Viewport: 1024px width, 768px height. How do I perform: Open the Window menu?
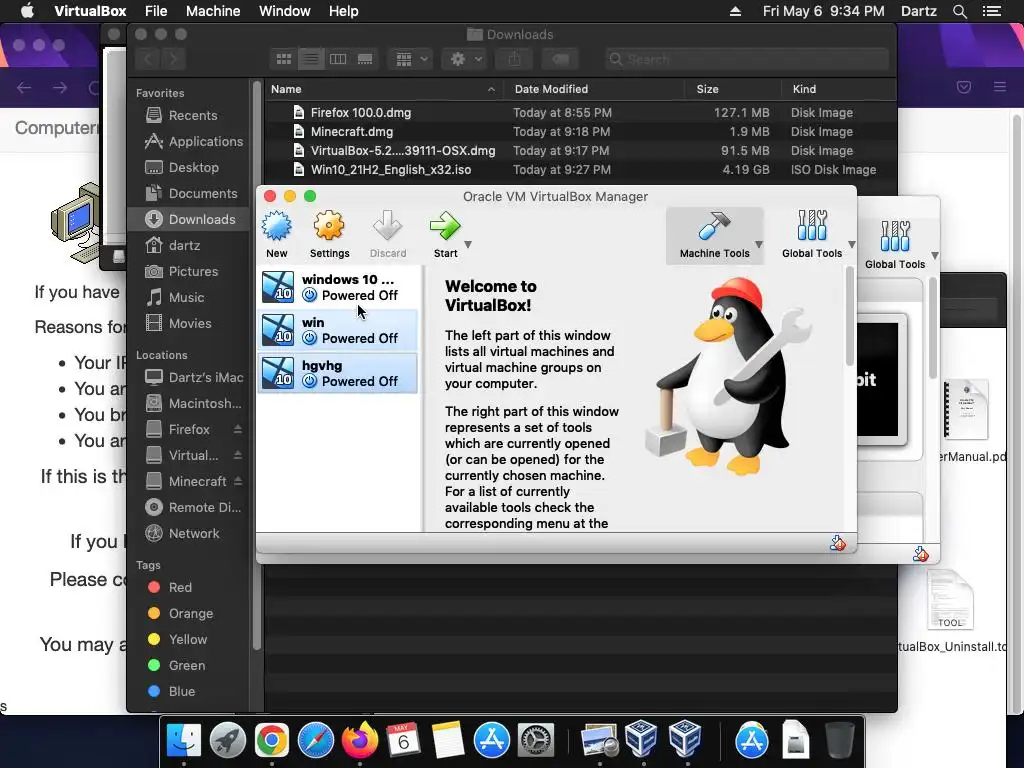pyautogui.click(x=285, y=11)
